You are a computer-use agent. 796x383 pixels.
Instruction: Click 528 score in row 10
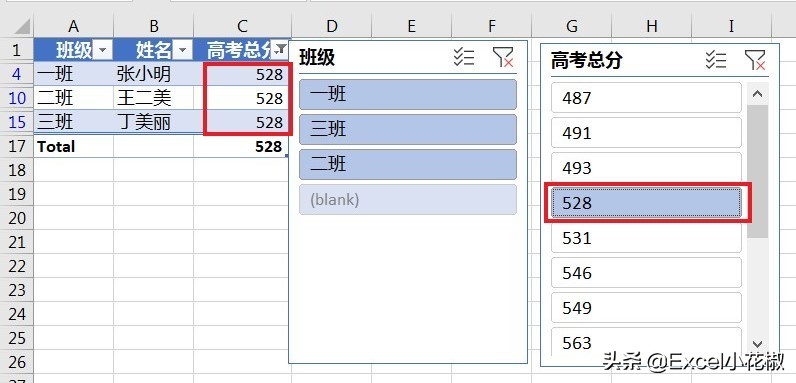point(243,98)
